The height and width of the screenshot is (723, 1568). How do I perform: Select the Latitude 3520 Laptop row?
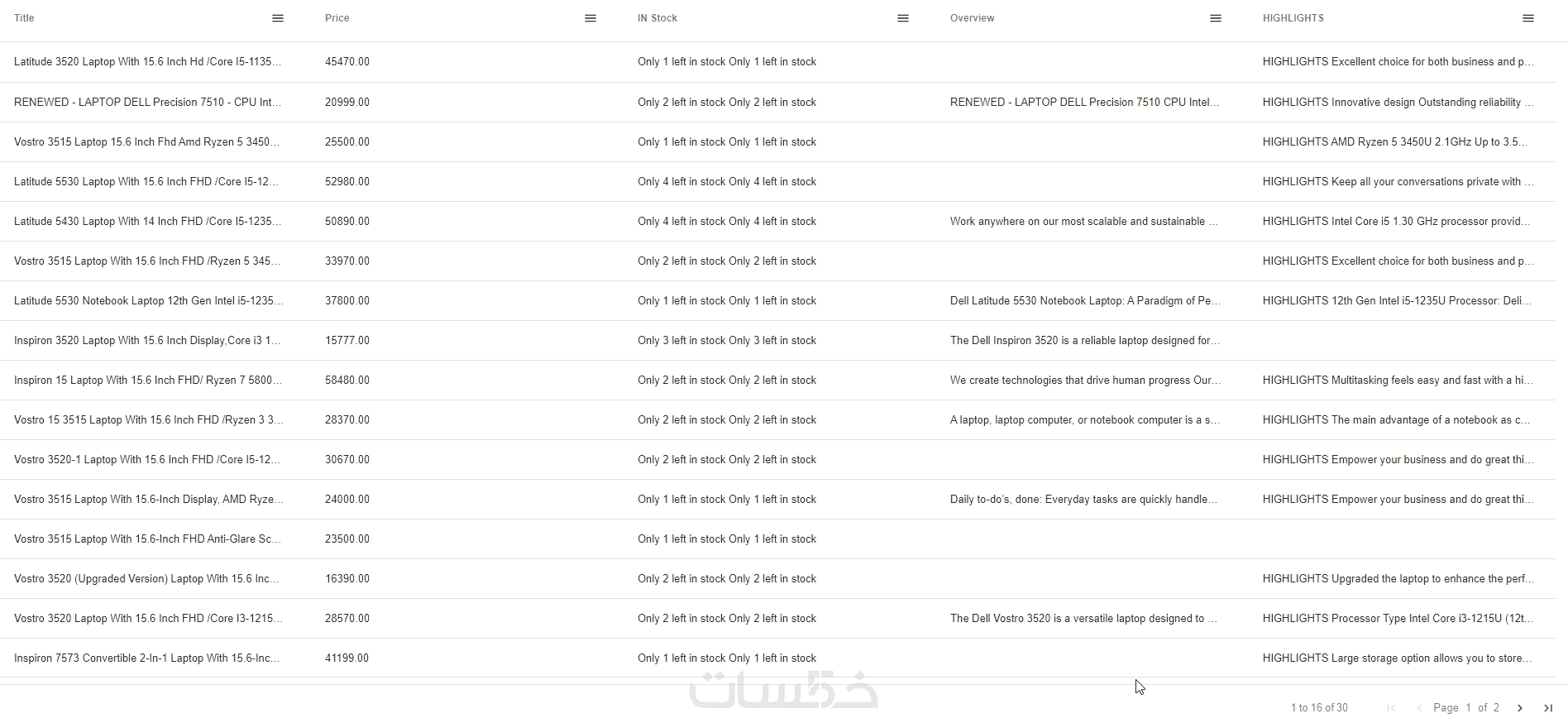(147, 62)
